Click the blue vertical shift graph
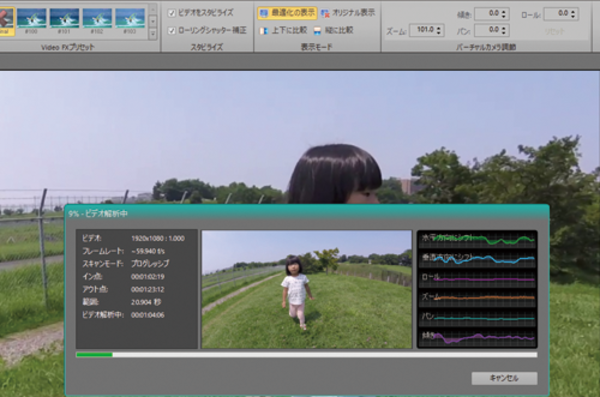The image size is (600, 397). tap(477, 259)
